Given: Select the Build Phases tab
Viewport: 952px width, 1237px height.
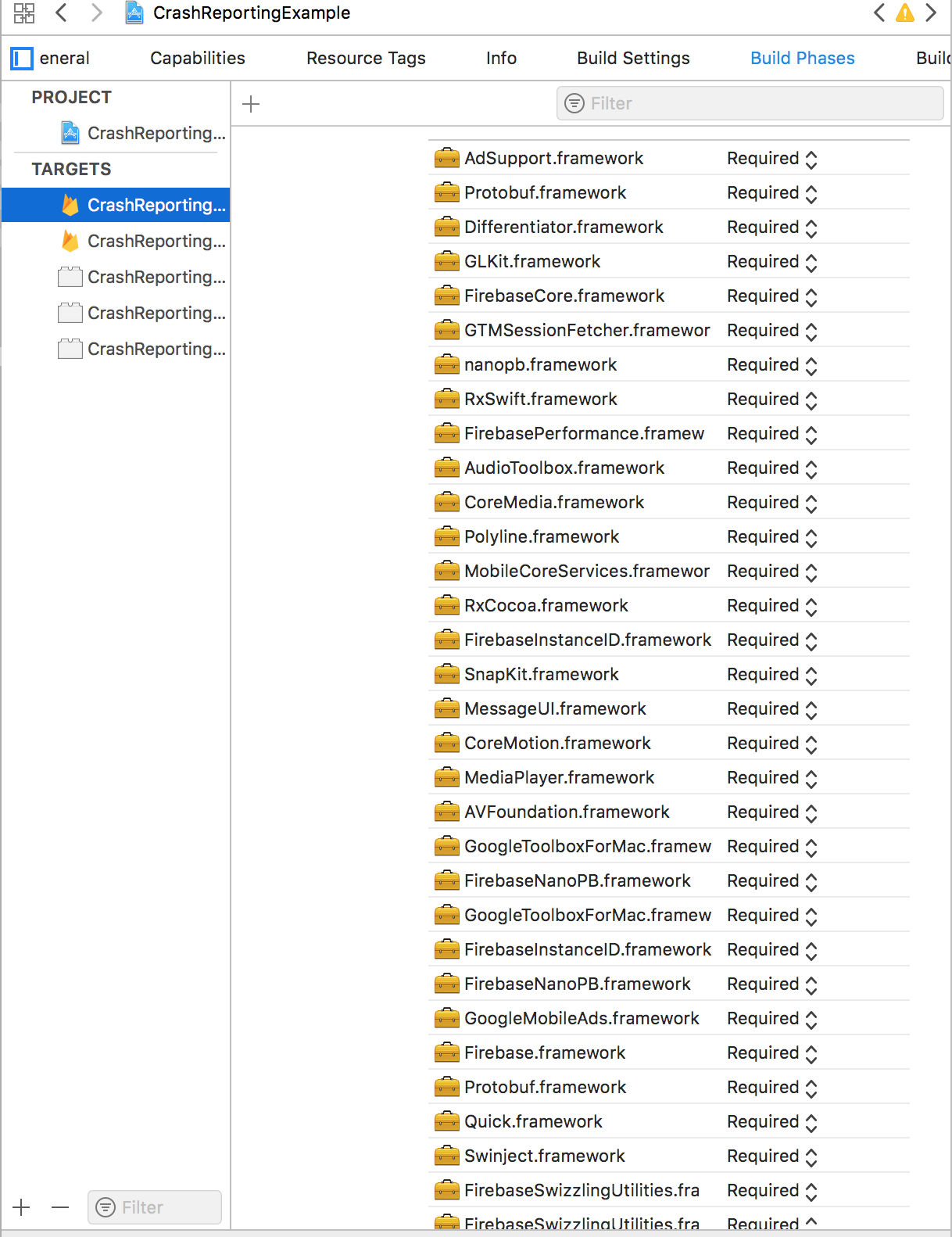Looking at the screenshot, I should [803, 58].
